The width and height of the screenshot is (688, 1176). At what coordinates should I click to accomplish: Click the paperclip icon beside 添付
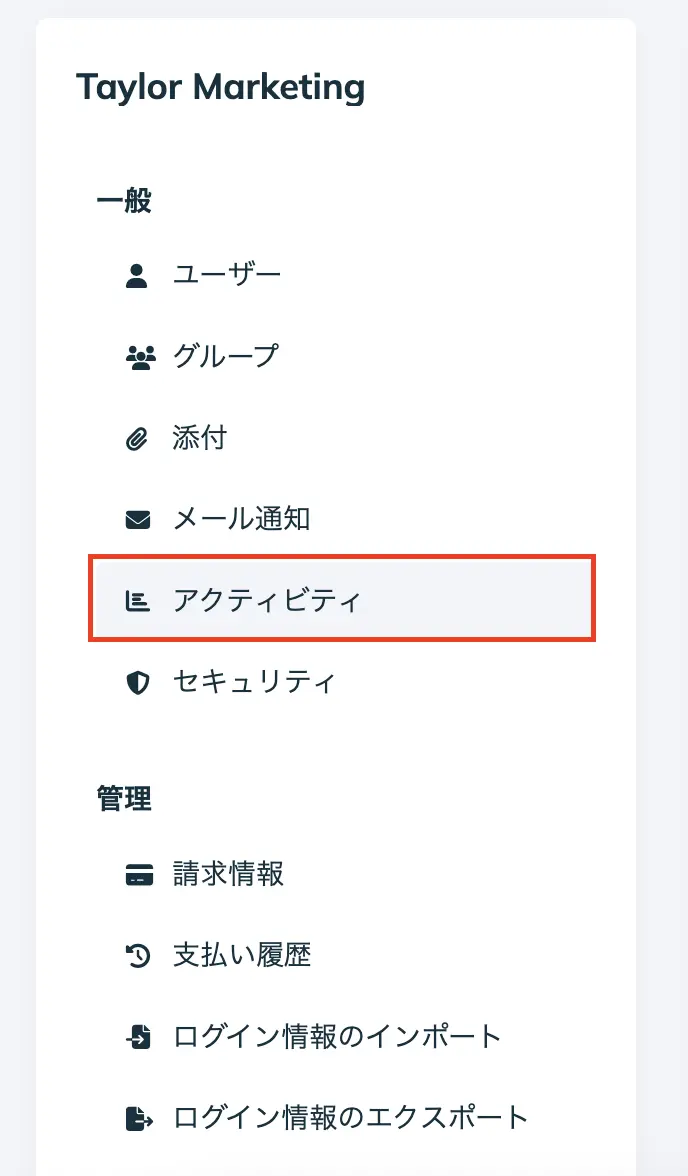[137, 438]
